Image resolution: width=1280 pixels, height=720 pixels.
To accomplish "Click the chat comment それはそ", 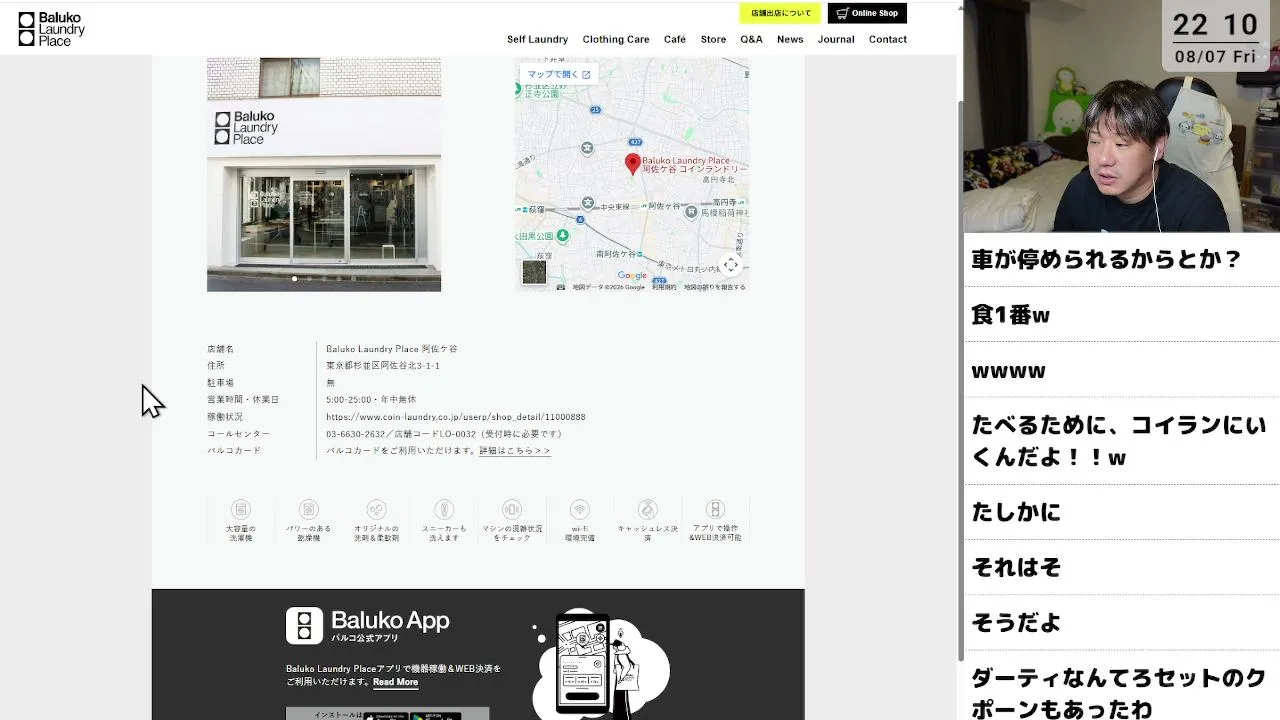I will [x=1016, y=567].
